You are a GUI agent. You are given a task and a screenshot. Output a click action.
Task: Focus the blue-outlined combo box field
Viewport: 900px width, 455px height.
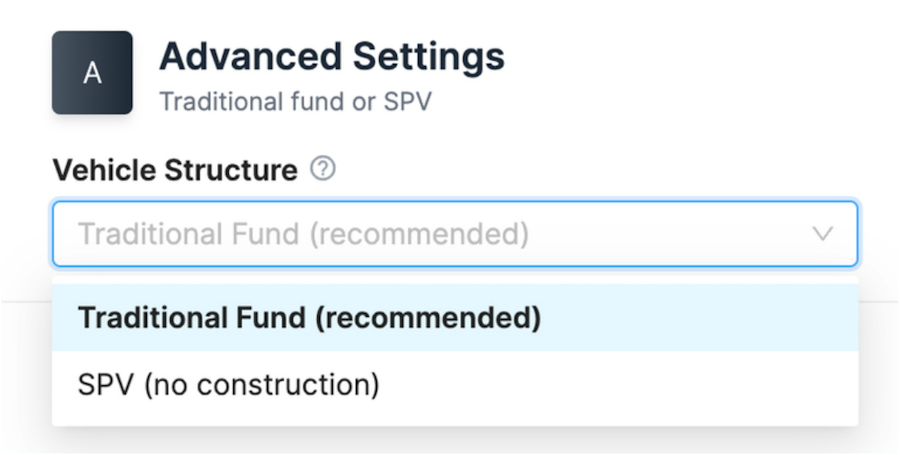[455, 234]
